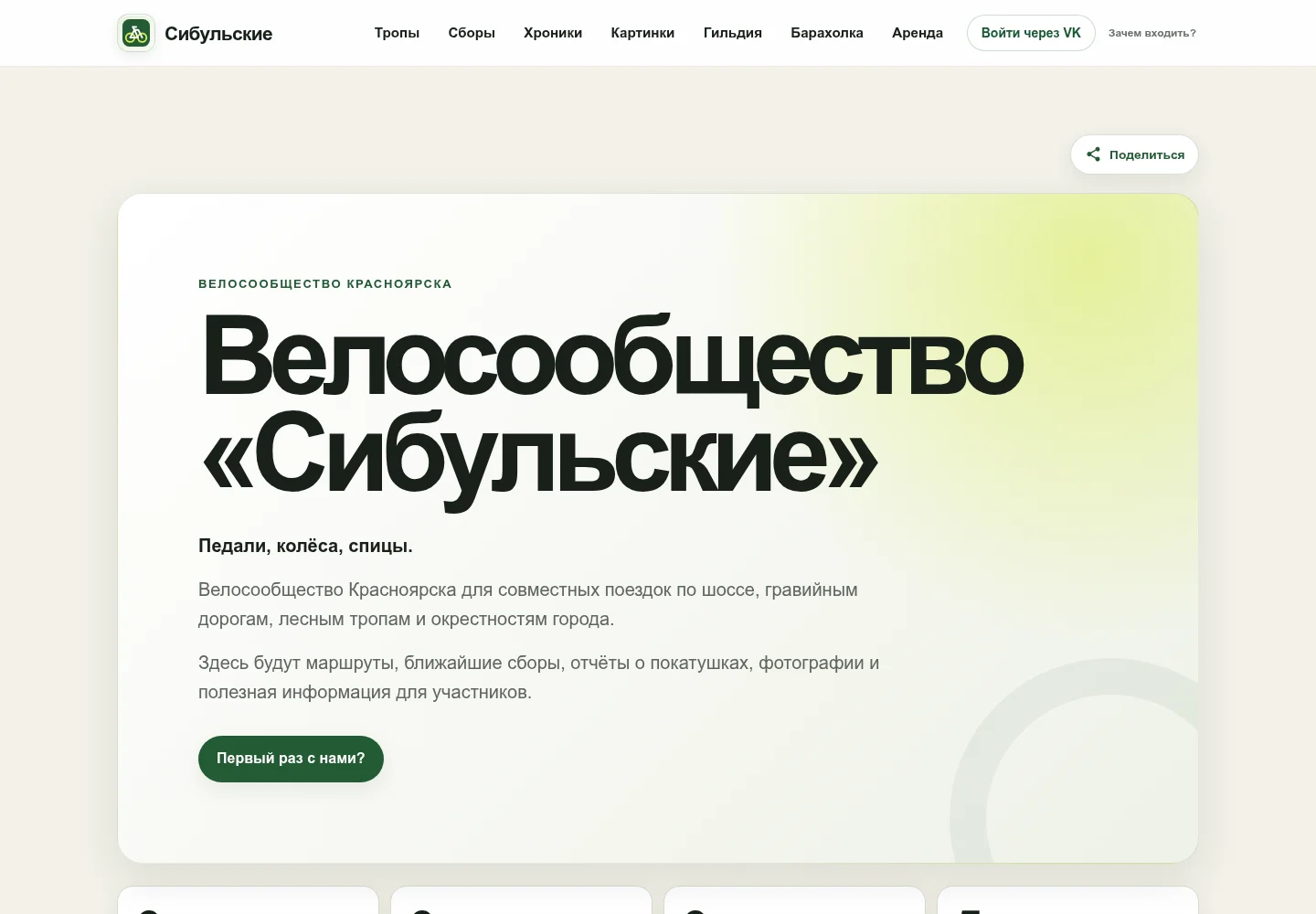Click the ВЕЛОСООБЩЕСТВО КРАСНОЯРСКА eyebrow label
This screenshot has height=914, width=1316.
[325, 284]
